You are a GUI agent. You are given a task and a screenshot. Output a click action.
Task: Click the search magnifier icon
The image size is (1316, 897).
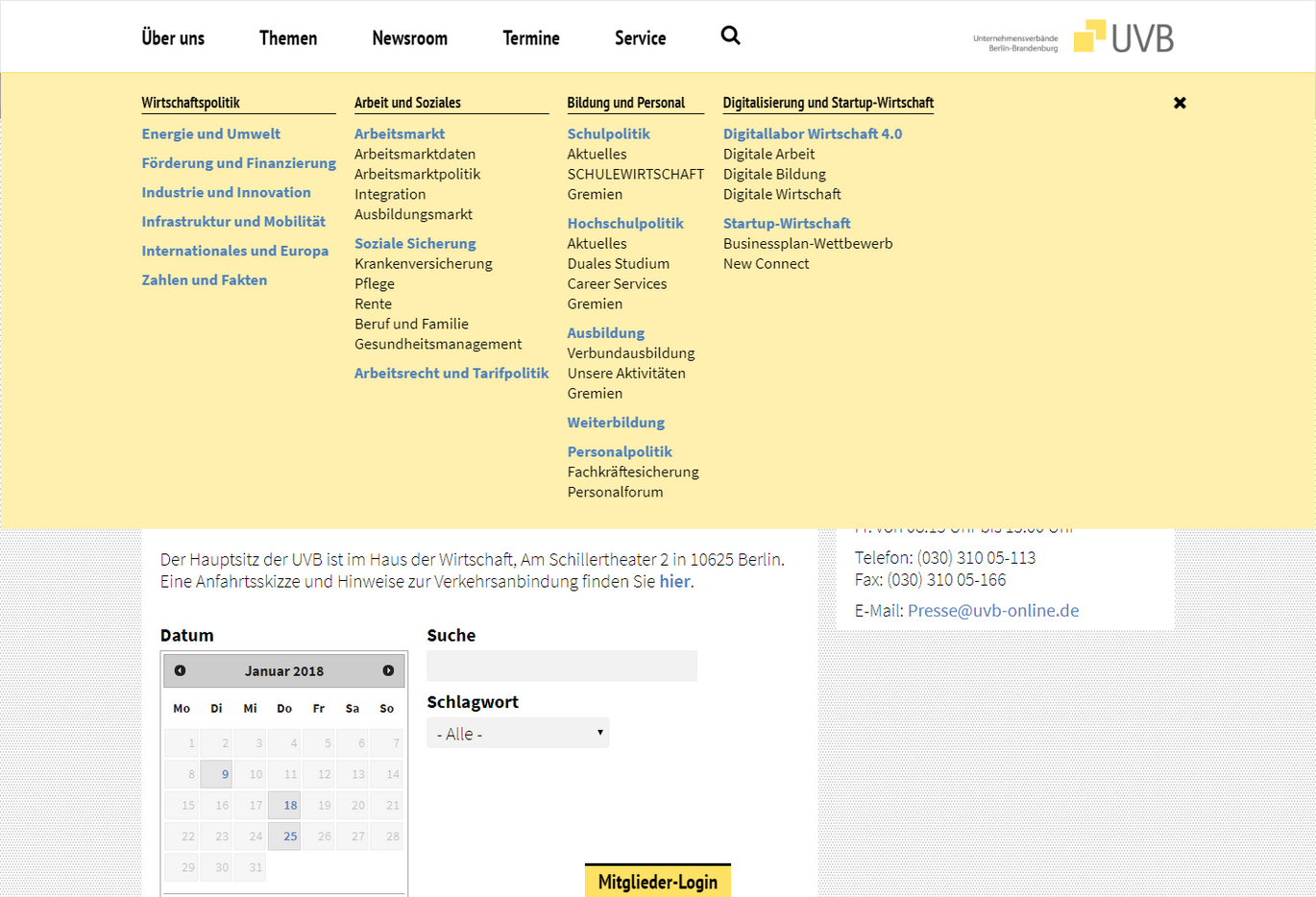(x=730, y=36)
